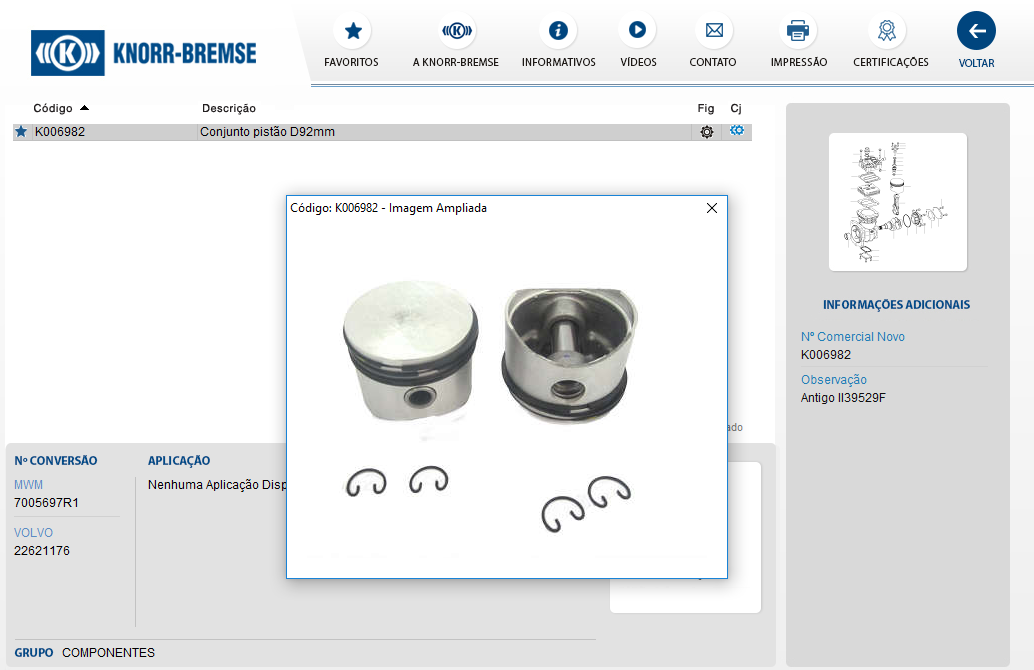The height and width of the screenshot is (670, 1034).
Task: Close the Imagem Ampliada popup
Action: [x=712, y=208]
